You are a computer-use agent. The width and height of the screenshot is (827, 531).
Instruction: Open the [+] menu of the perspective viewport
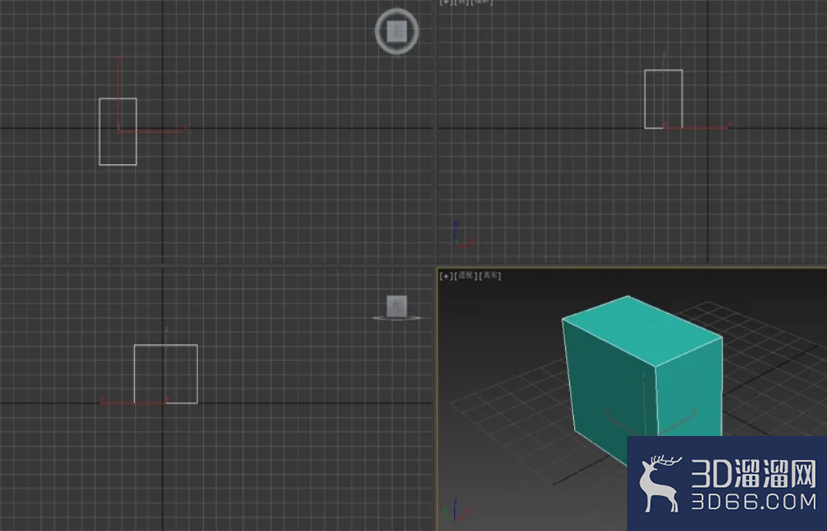point(446,275)
